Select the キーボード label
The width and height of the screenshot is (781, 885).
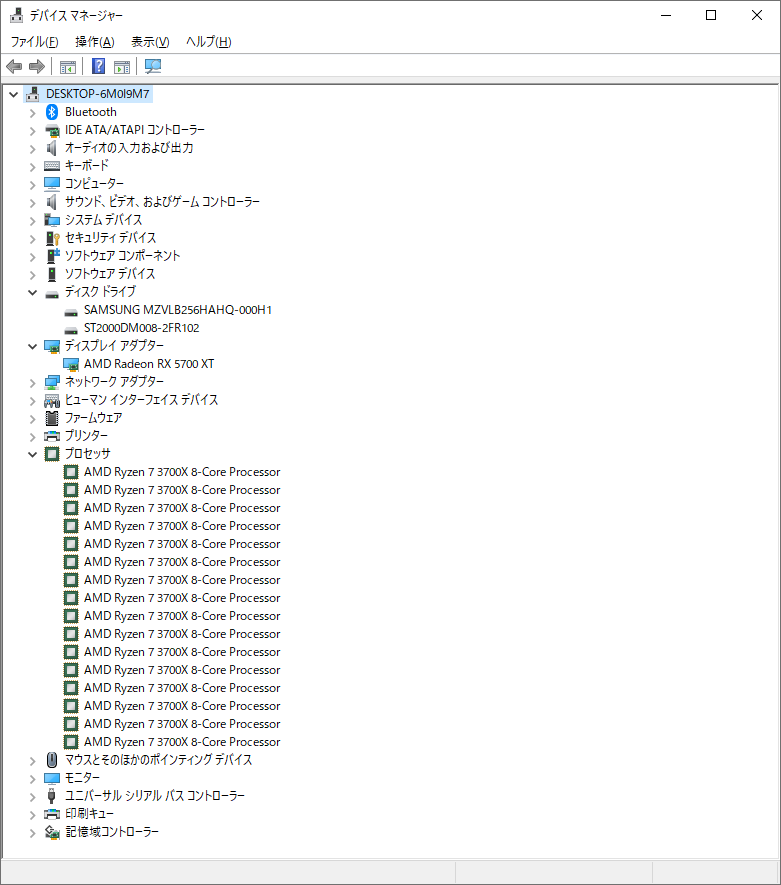pyautogui.click(x=87, y=166)
